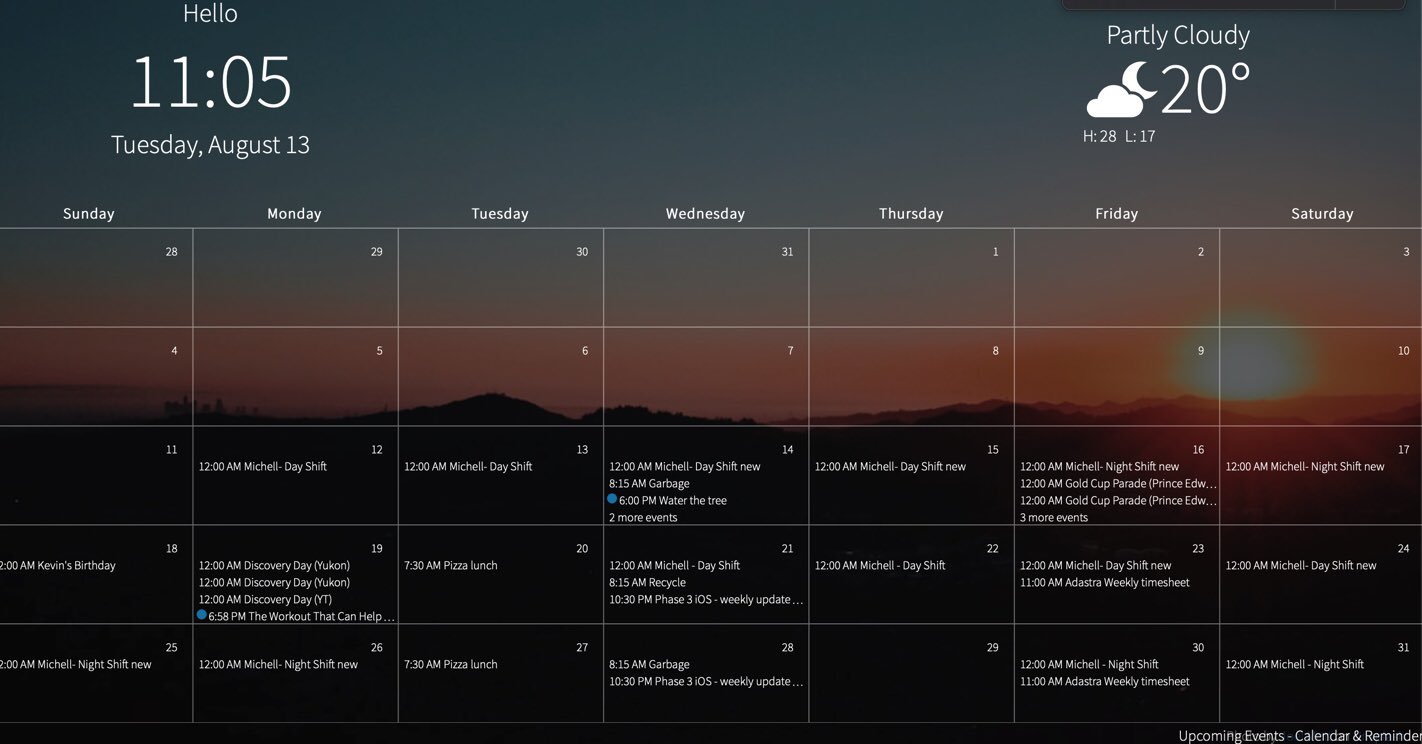Viewport: 1422px width, 744px height.
Task: Click the "Tuesday, August 13" date label
Action: (210, 144)
